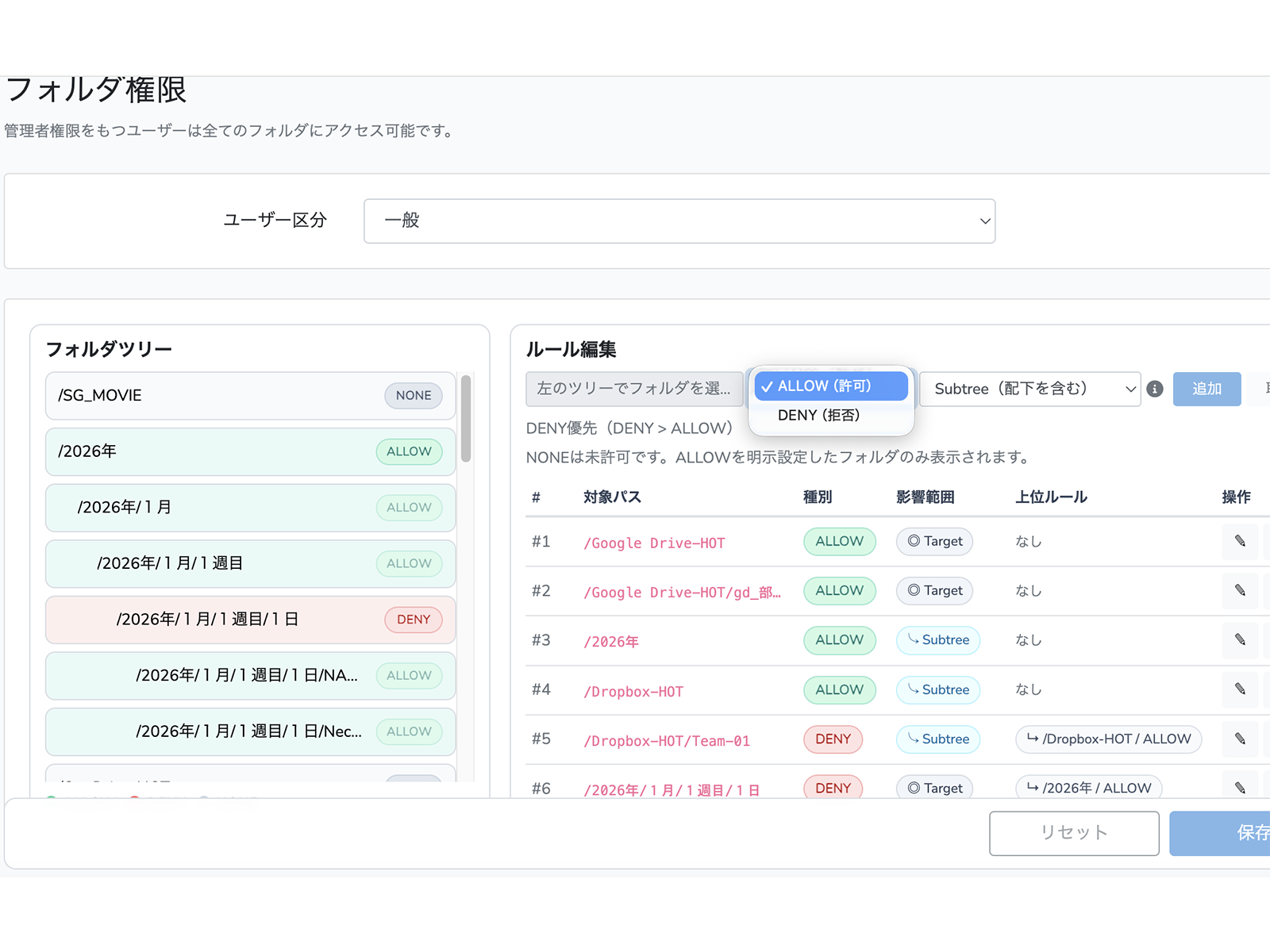Screen dimensions: 1270x952
Task: Click Subtree scope badge in rule #4
Action: pos(938,689)
